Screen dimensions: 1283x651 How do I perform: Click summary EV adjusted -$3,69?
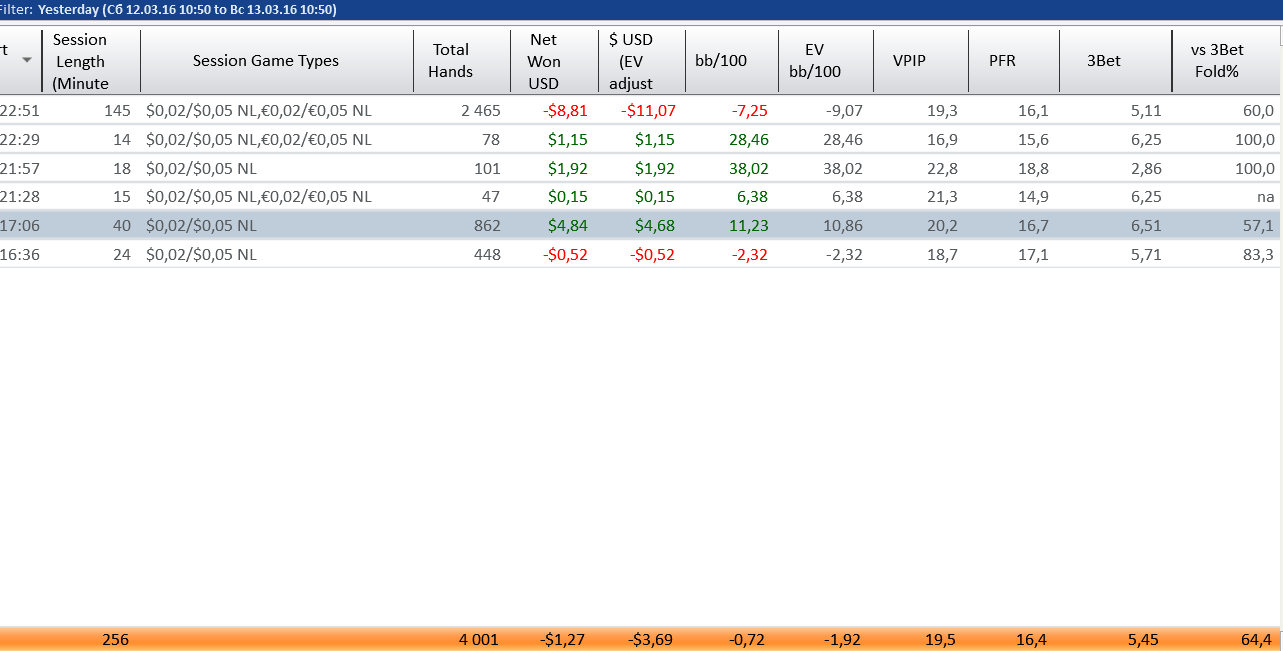(x=651, y=640)
